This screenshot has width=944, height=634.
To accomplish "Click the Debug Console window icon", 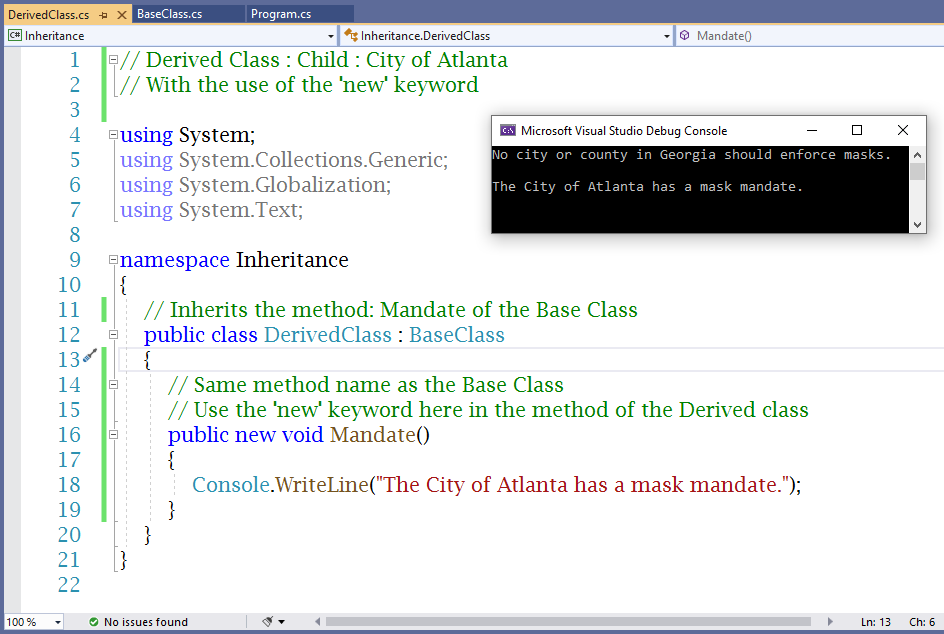I will click(508, 130).
